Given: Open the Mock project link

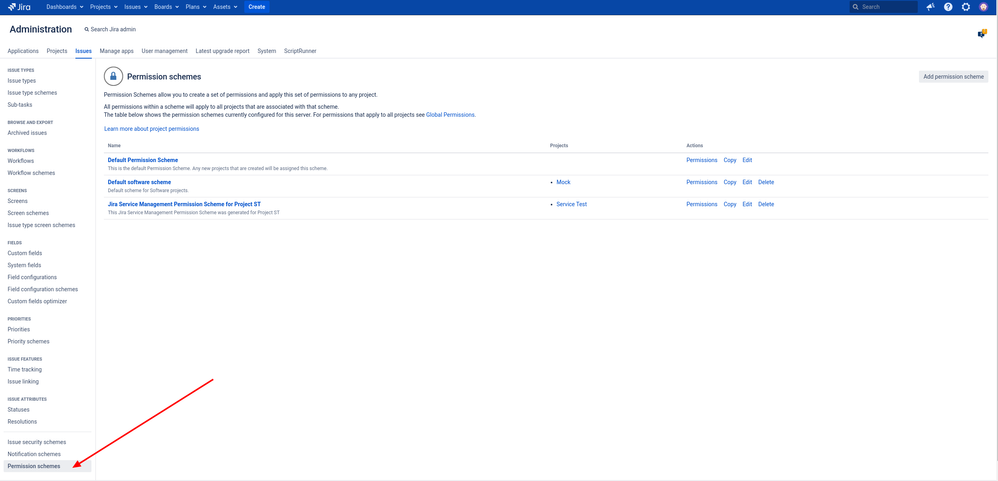Looking at the screenshot, I should click(563, 182).
